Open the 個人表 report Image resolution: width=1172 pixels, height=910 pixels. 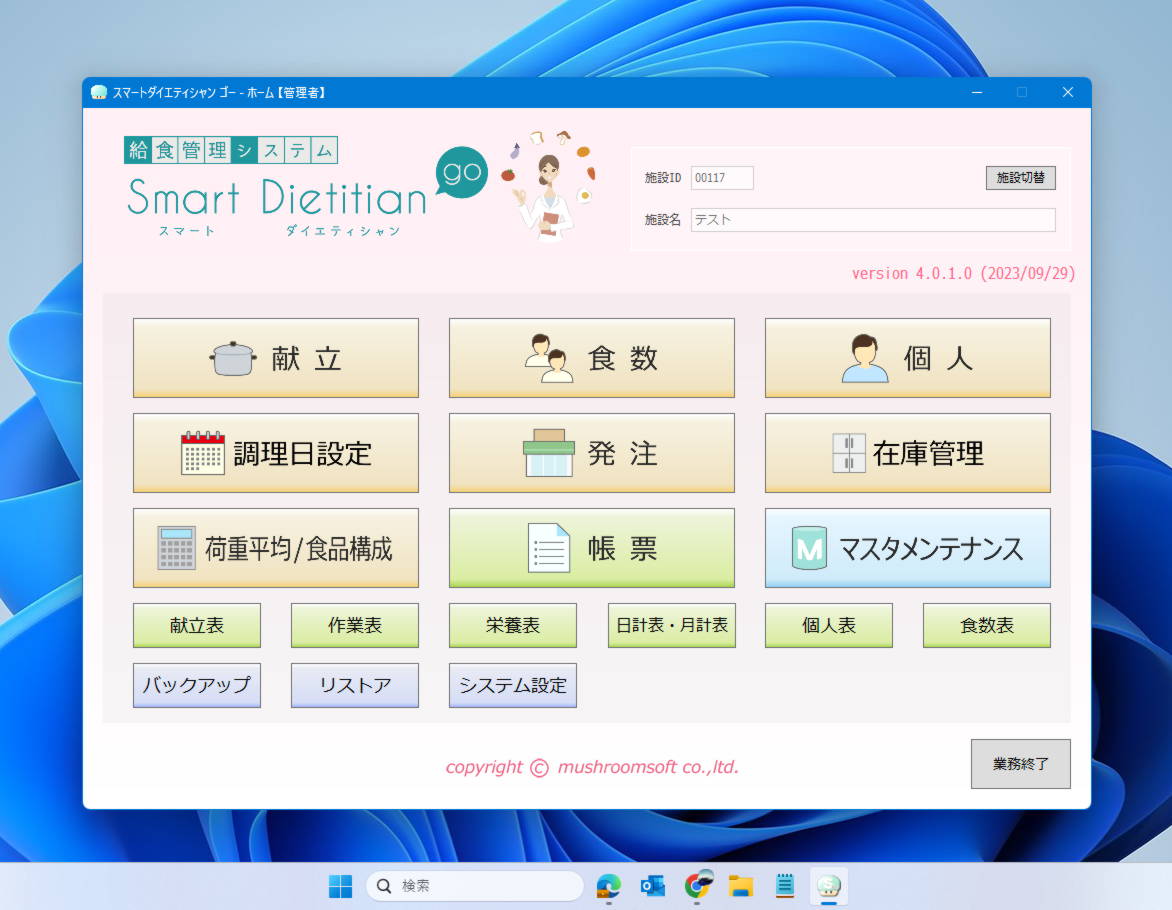[x=829, y=625]
